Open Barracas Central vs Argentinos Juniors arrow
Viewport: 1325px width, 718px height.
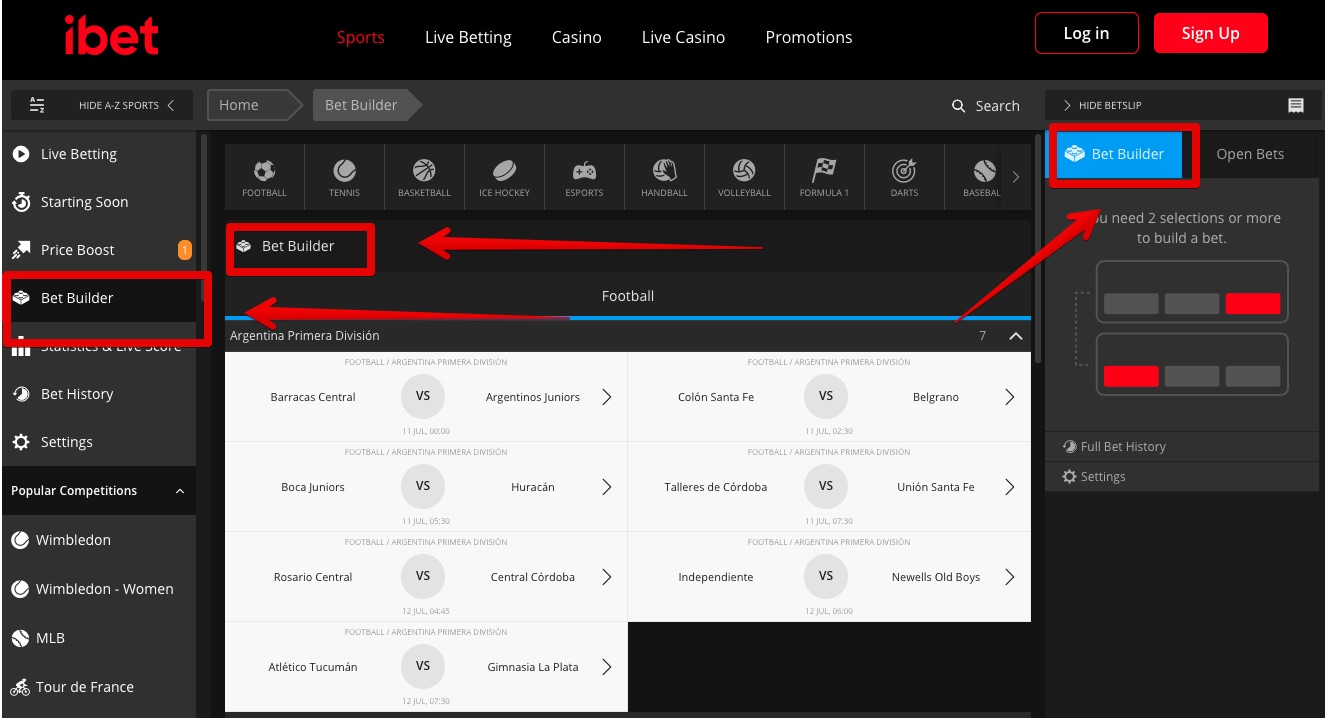606,397
